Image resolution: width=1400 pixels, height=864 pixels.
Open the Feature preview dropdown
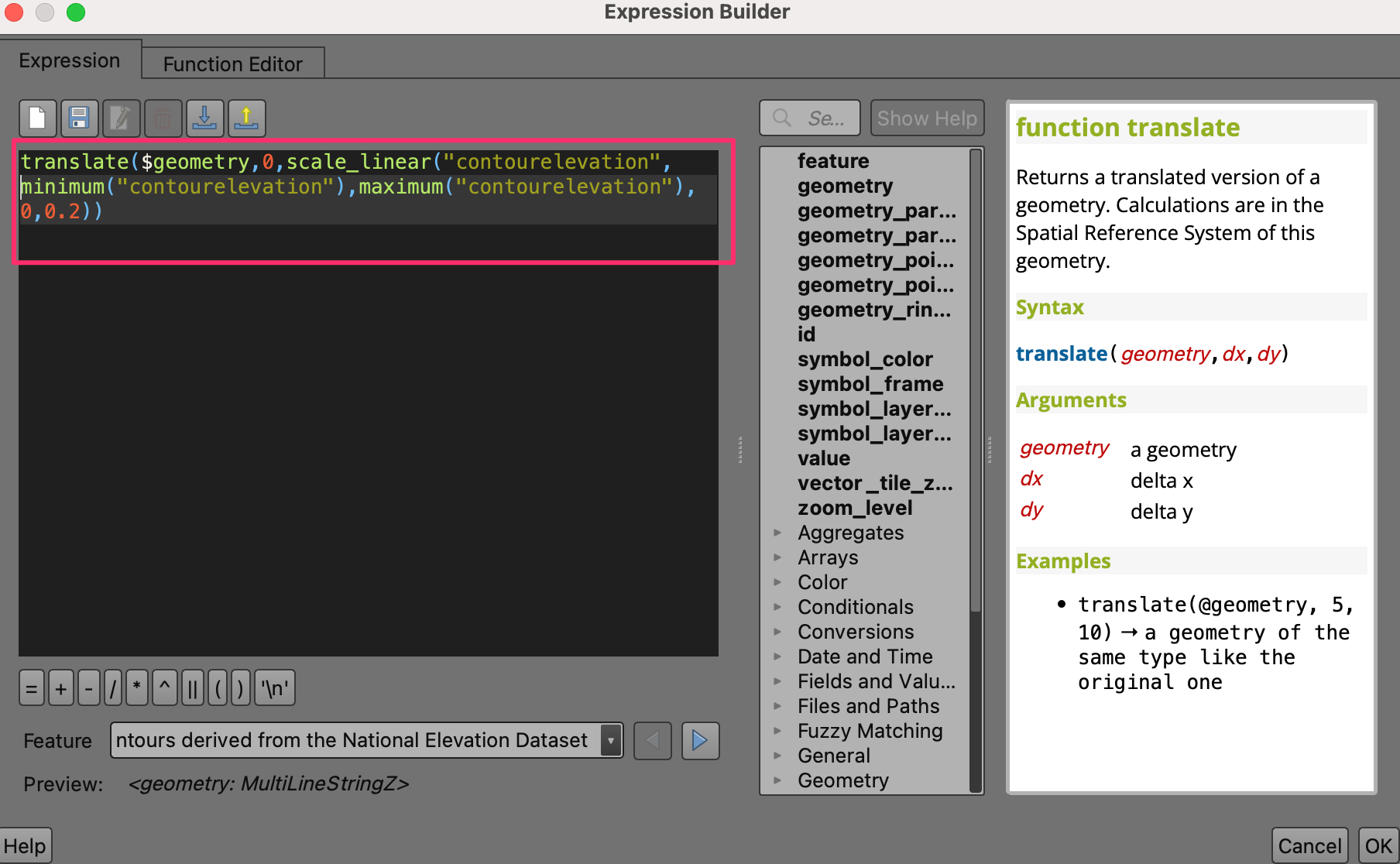[611, 741]
